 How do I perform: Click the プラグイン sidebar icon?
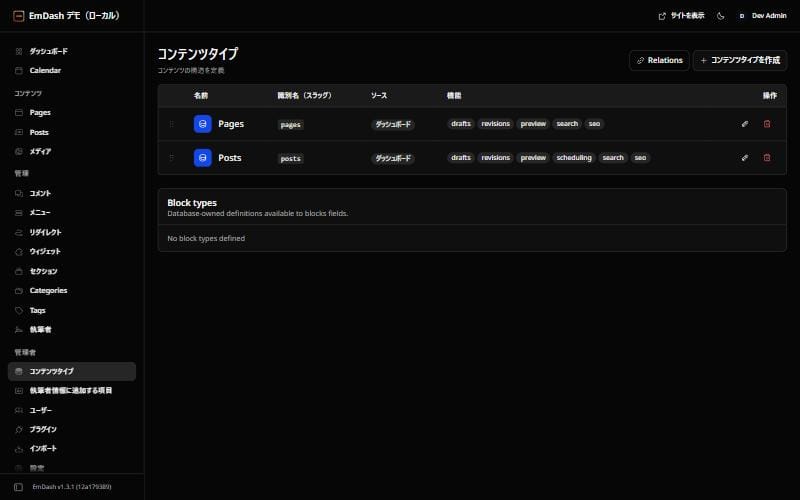[x=19, y=430]
